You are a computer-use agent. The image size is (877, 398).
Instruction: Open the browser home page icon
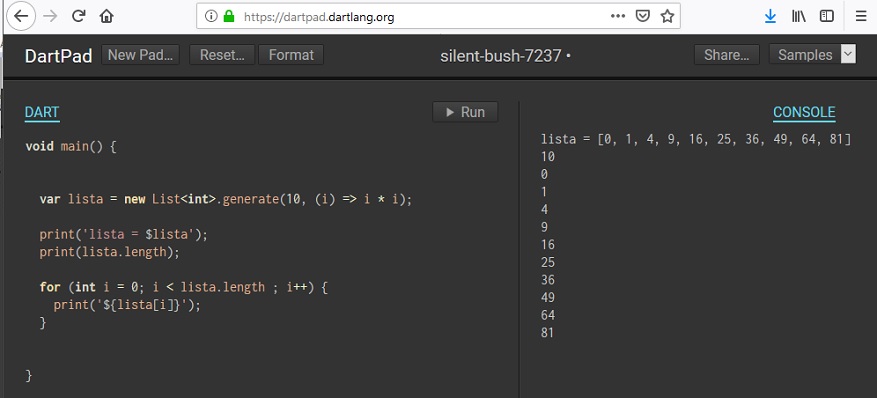coord(106,16)
